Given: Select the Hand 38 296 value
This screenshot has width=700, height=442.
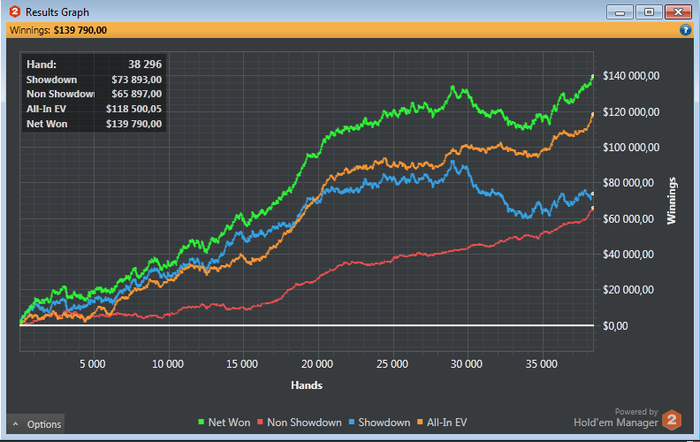Looking at the screenshot, I should 145,64.
